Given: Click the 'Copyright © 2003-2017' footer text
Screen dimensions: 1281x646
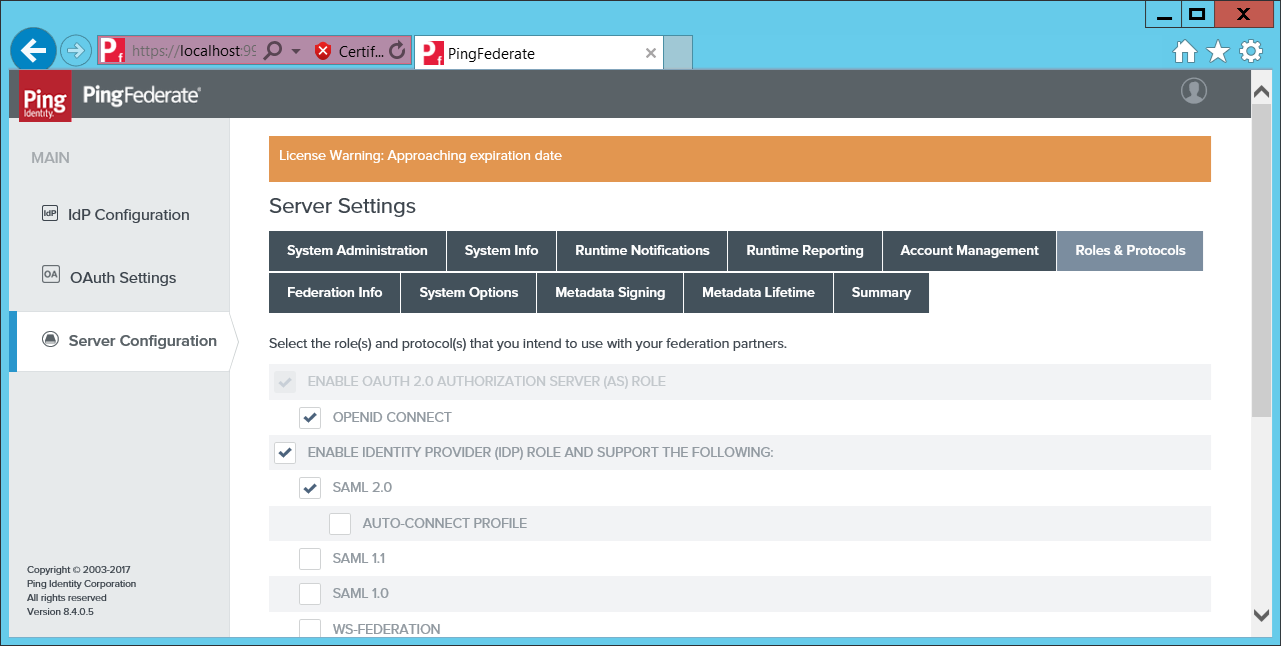Looking at the screenshot, I should [79, 570].
